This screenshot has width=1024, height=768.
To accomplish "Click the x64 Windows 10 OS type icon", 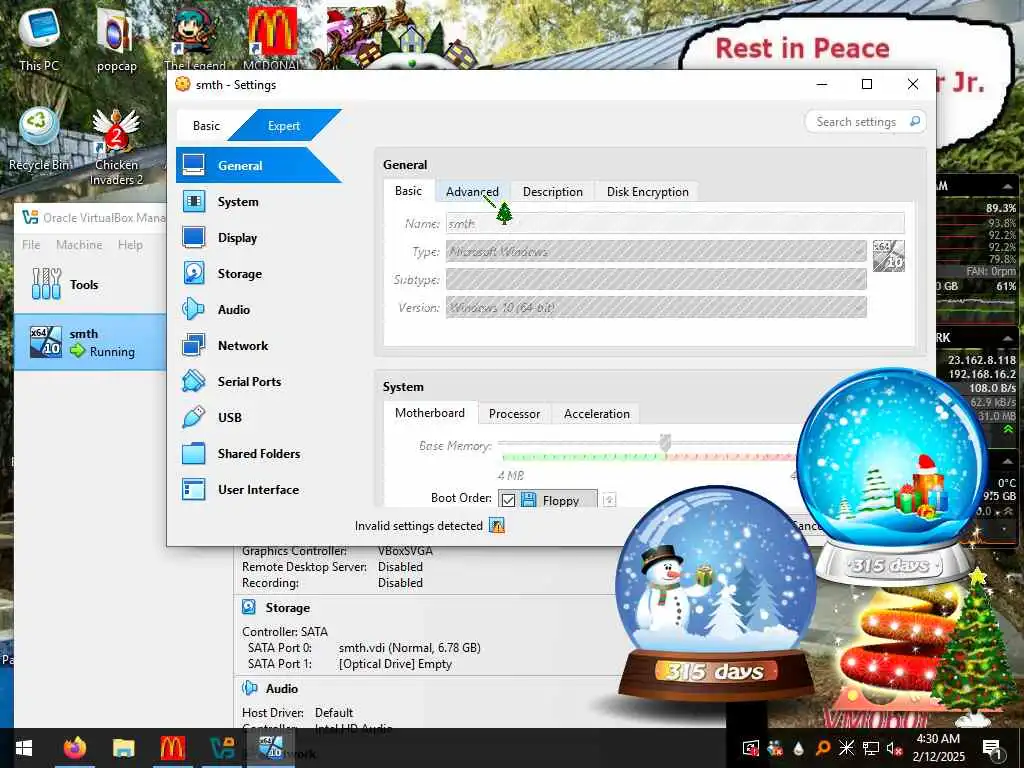I will coord(889,255).
